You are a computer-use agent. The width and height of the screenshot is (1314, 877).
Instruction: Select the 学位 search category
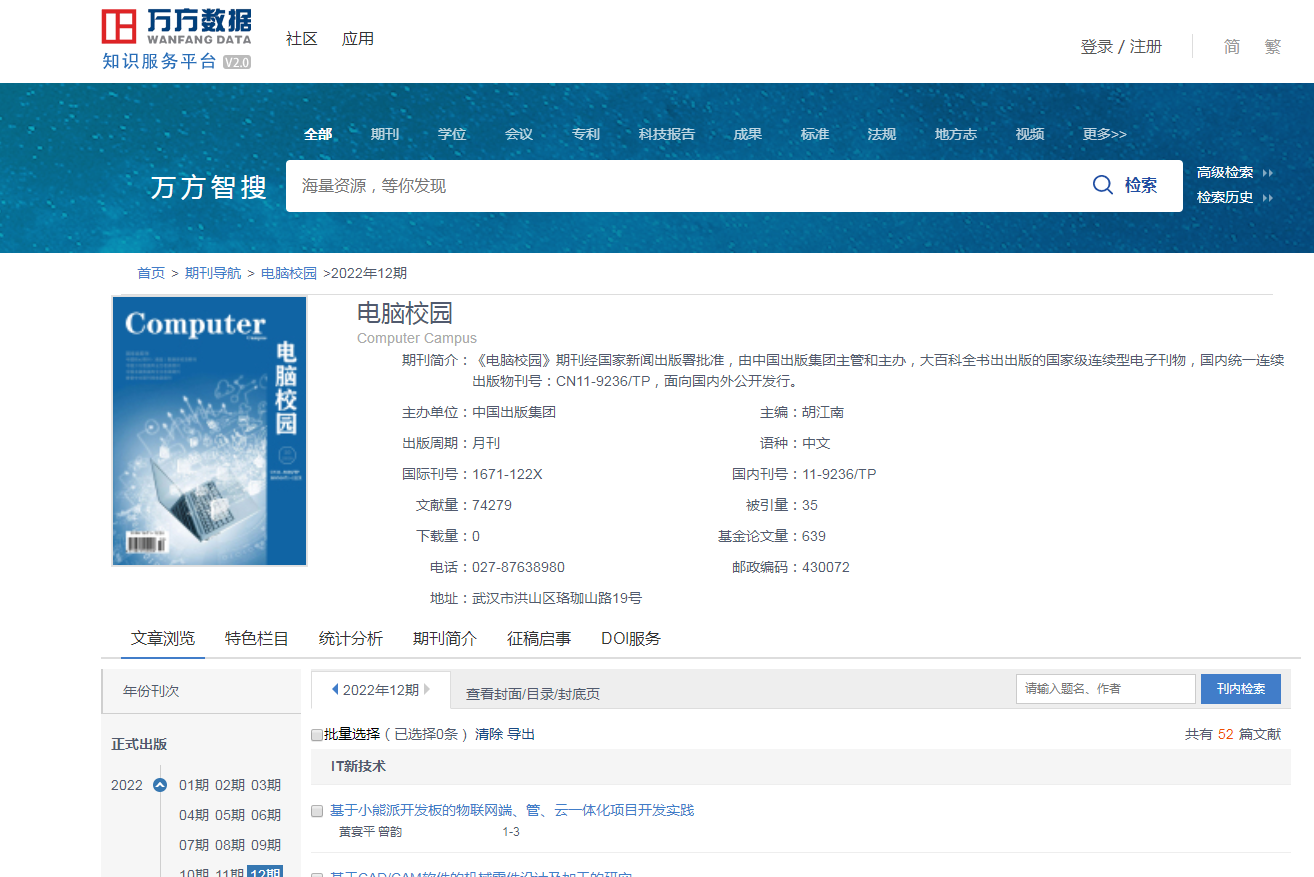pyautogui.click(x=452, y=134)
